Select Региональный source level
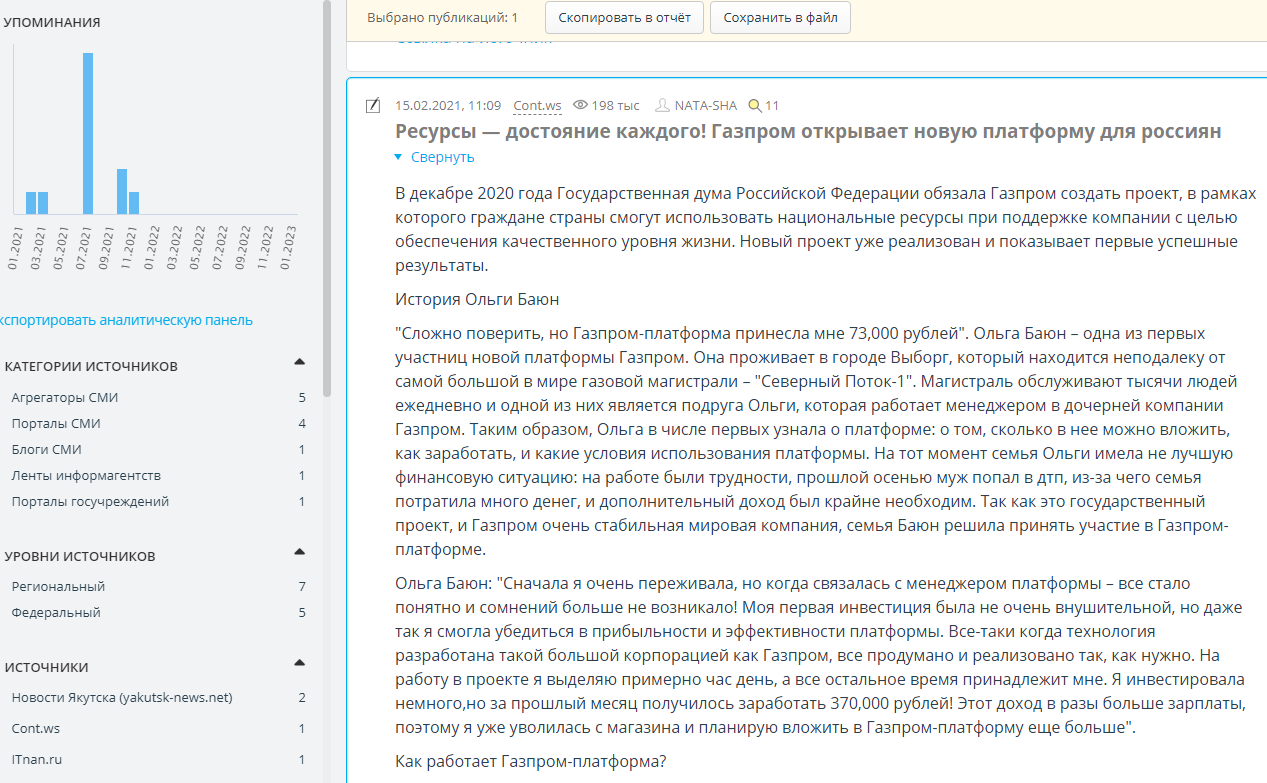Viewport: 1267px width, 783px height. pyautogui.click(x=58, y=586)
